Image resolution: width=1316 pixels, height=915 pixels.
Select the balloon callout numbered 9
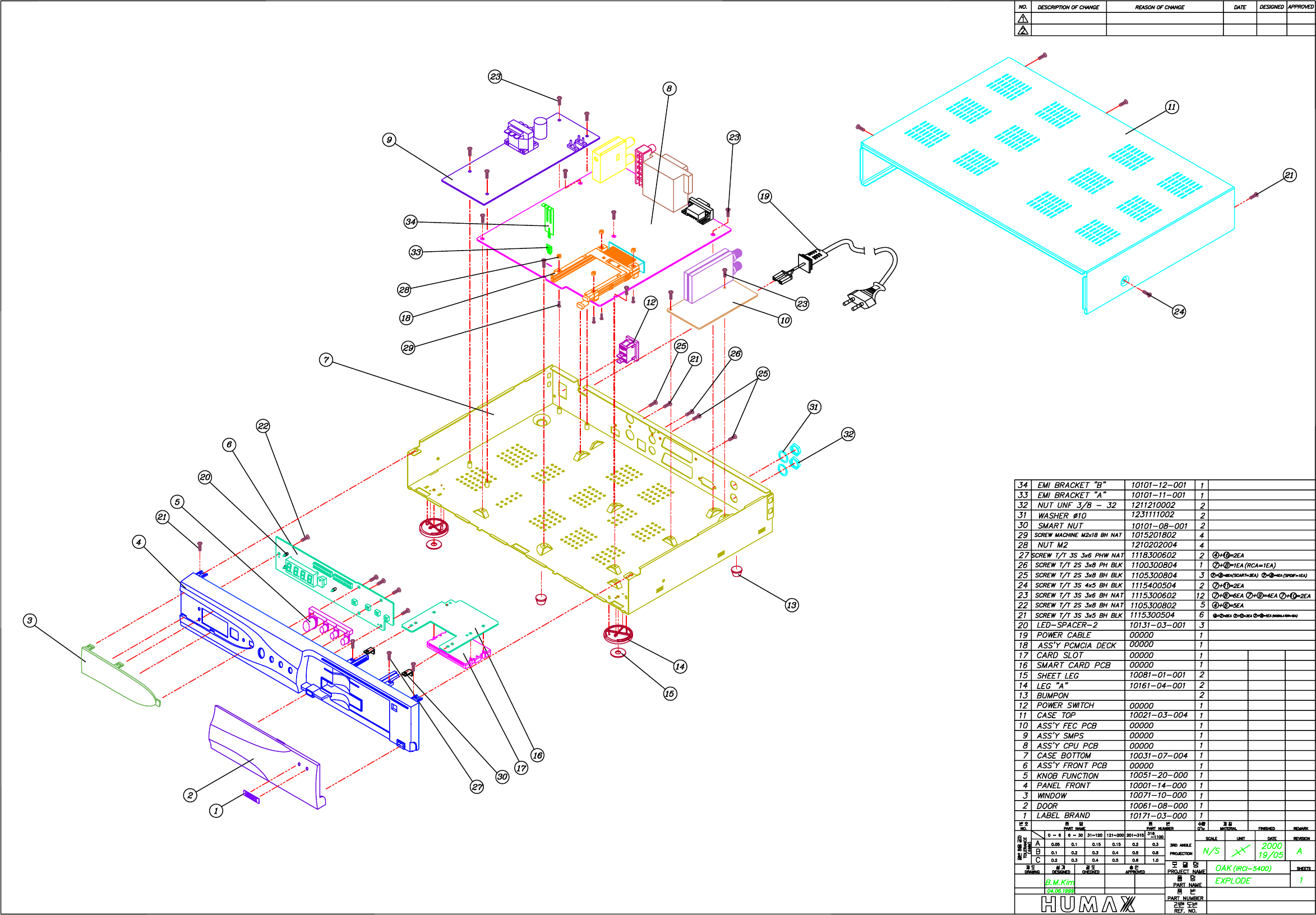click(x=389, y=140)
